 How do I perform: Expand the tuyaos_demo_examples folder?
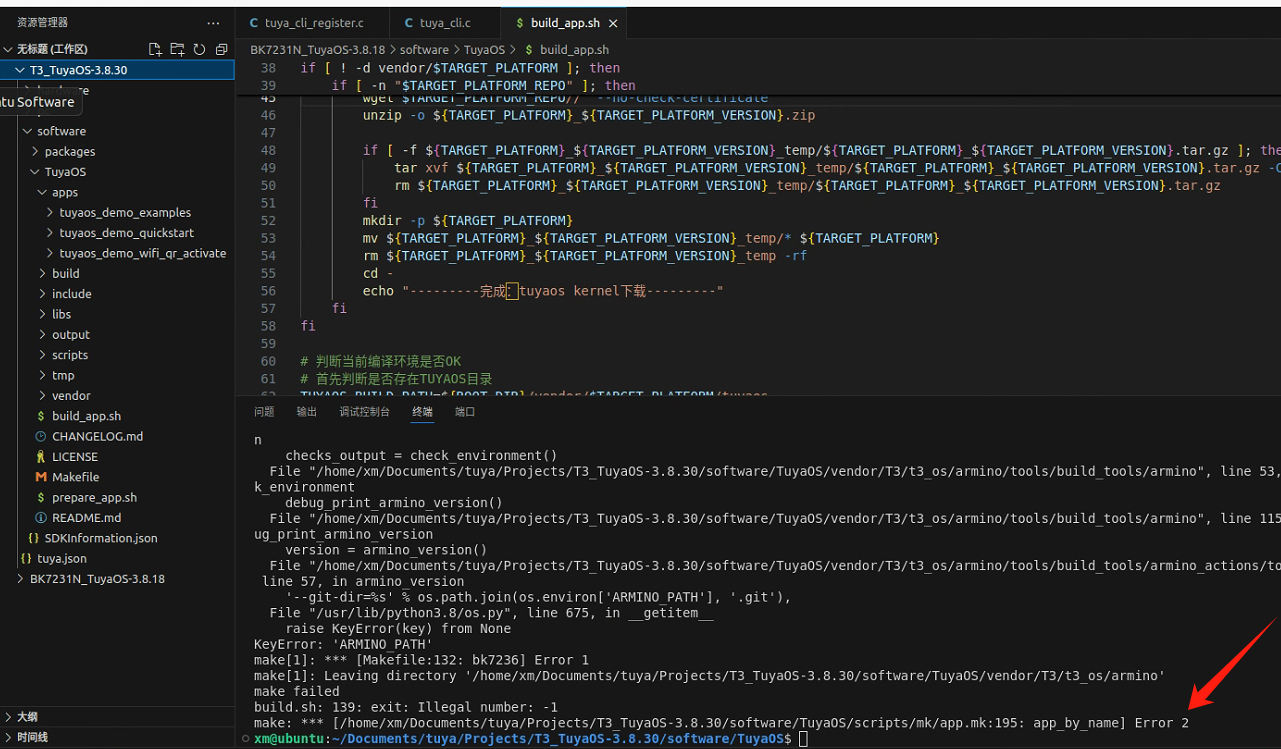(x=117, y=213)
